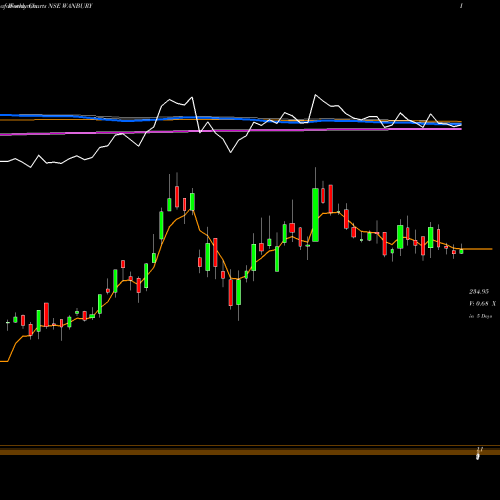This screenshot has width=500, height=500.
Task: Click the tallest green candle near the chart peak
Action: click(x=315, y=215)
